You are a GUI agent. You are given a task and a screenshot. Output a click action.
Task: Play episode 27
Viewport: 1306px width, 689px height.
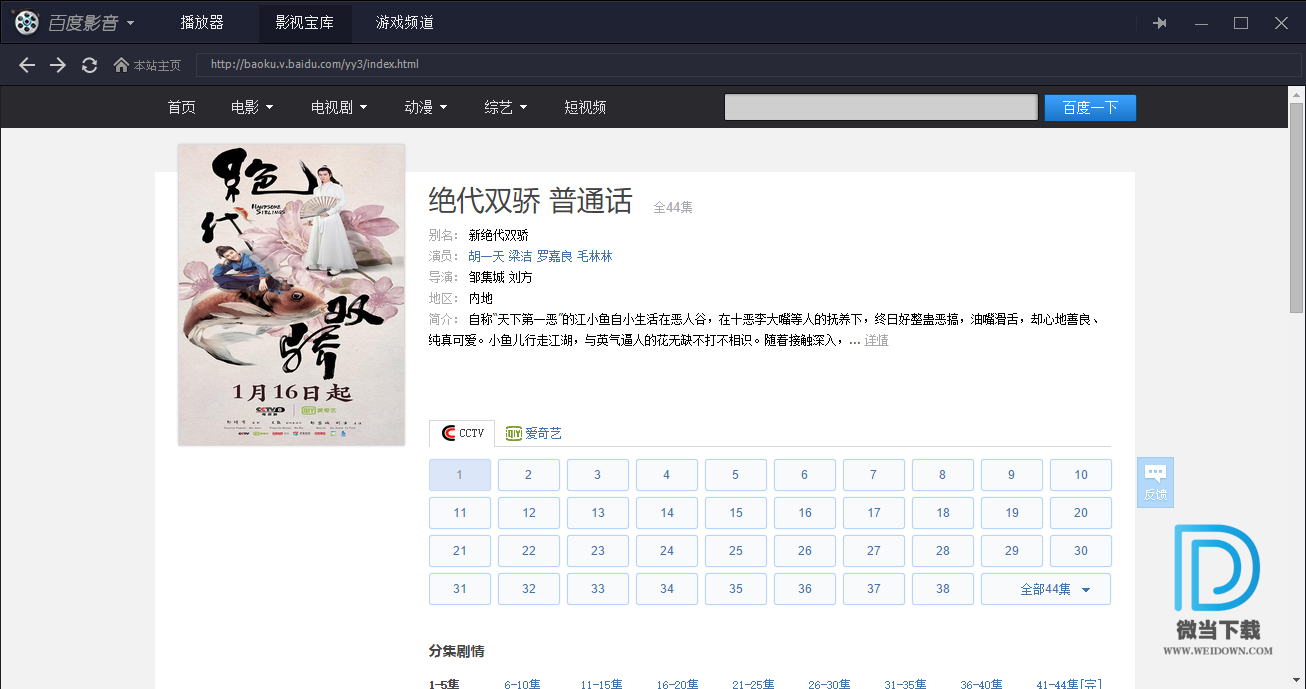click(874, 551)
